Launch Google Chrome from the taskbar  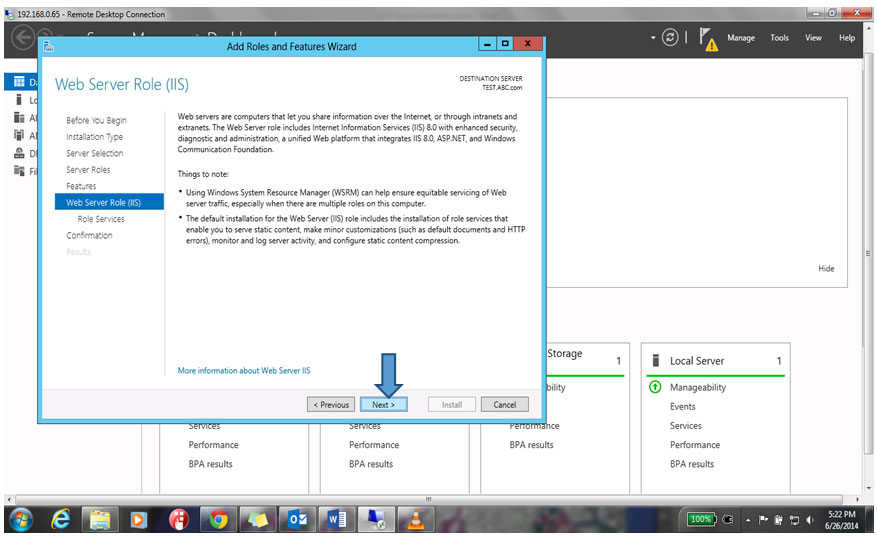tap(218, 521)
